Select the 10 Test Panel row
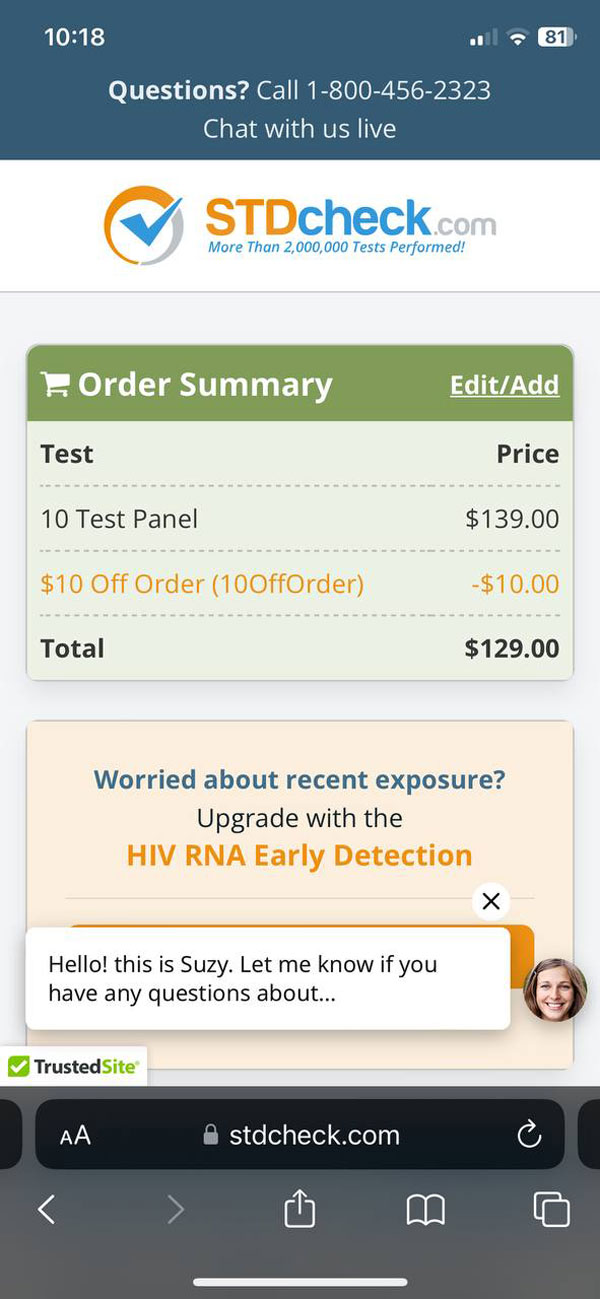 click(300, 519)
